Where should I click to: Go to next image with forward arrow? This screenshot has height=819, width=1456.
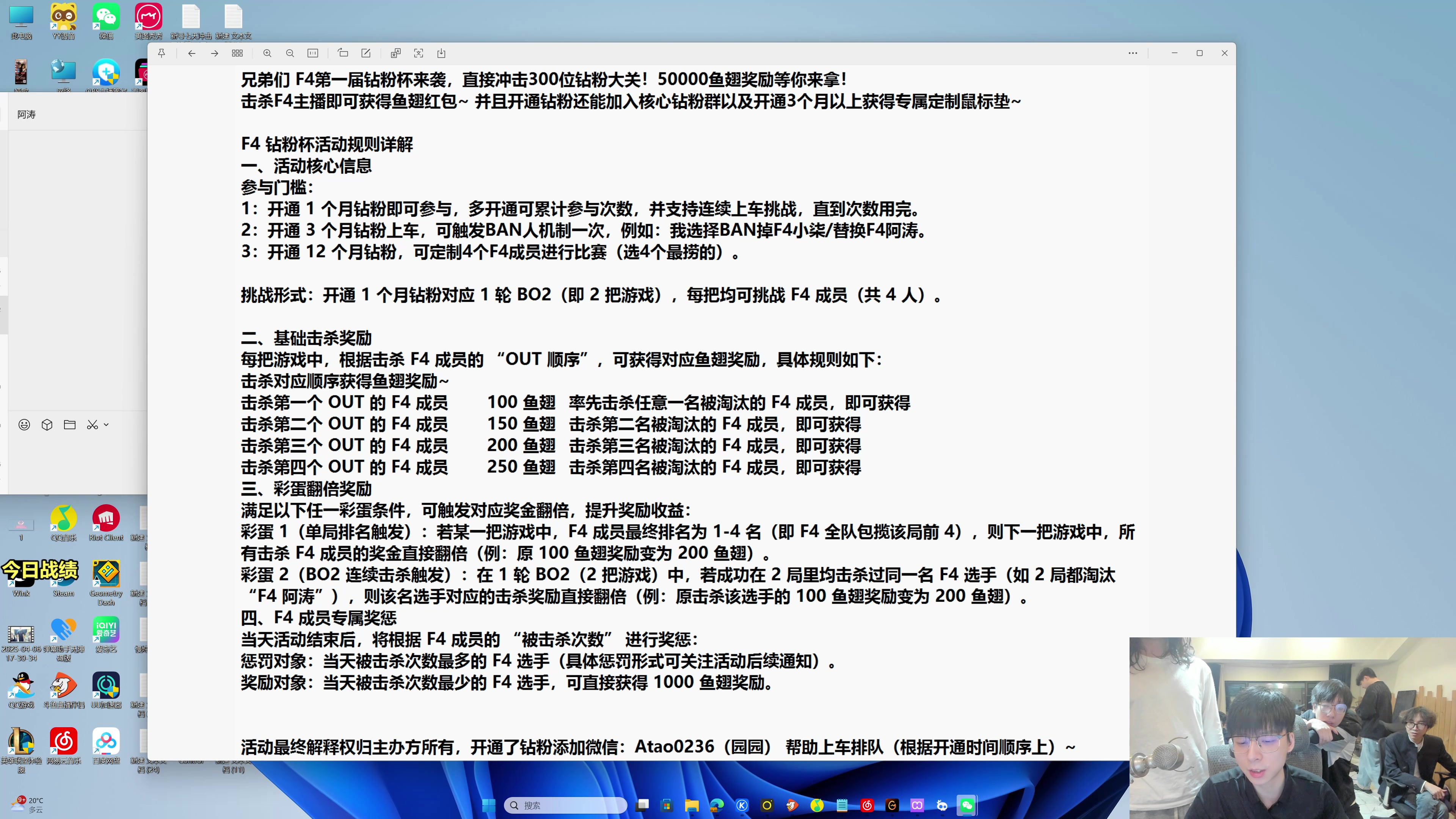point(214,53)
